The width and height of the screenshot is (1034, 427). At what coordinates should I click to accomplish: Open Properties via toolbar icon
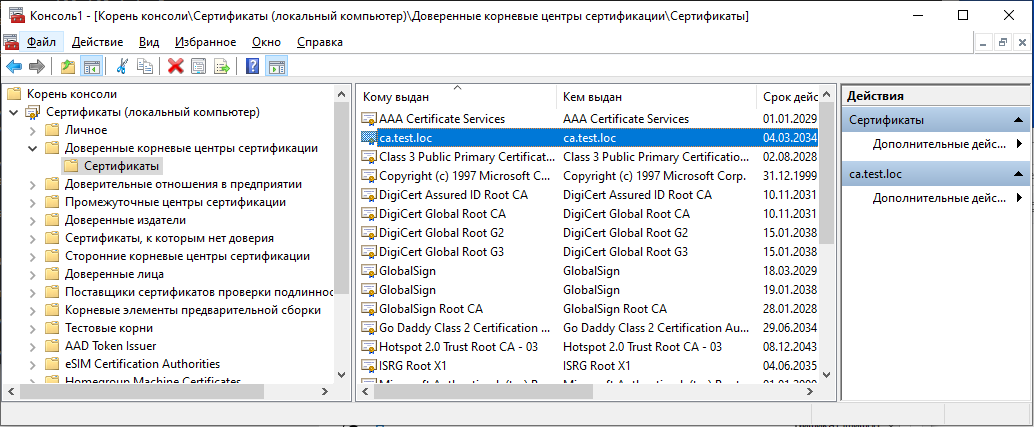pyautogui.click(x=198, y=67)
